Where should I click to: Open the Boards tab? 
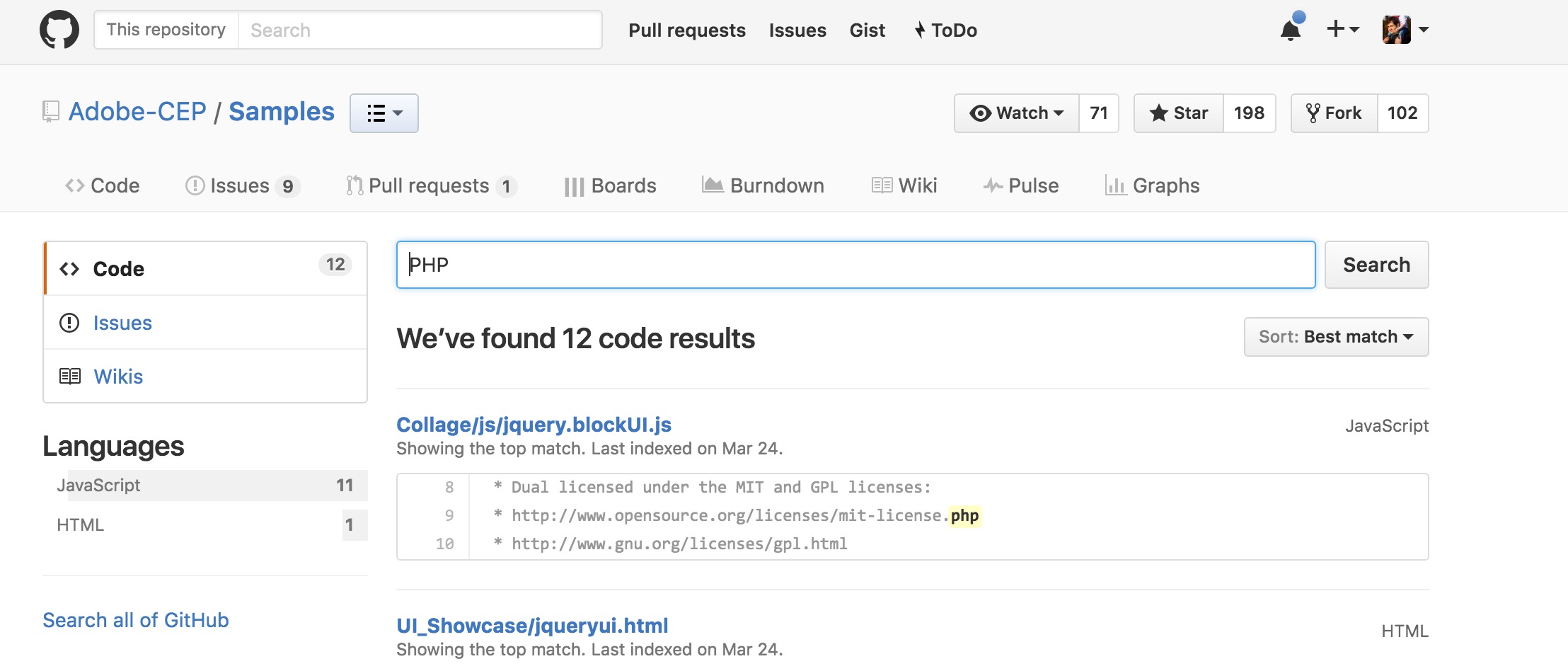611,185
